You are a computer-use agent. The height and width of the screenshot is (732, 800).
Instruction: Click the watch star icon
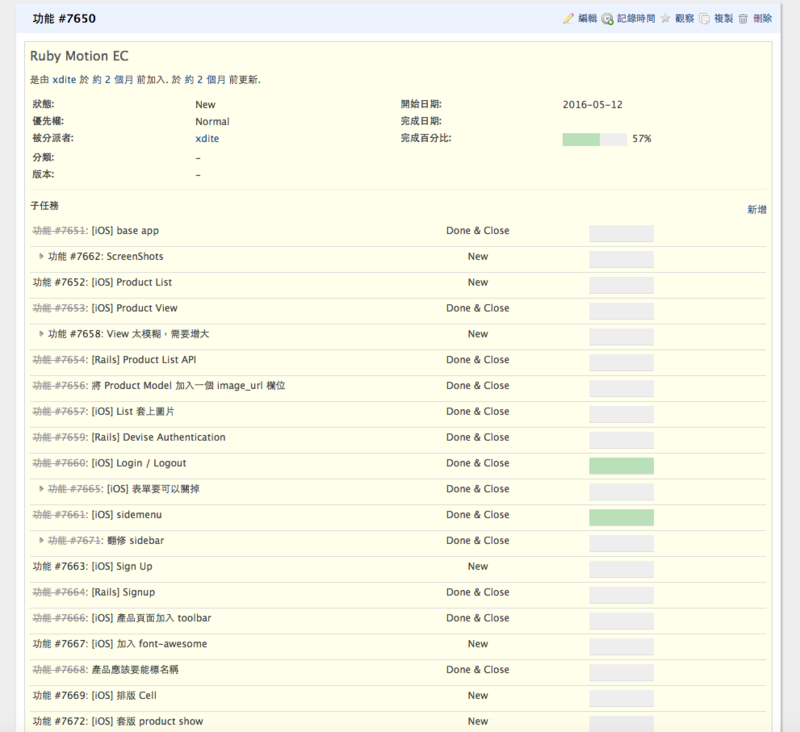click(x=665, y=19)
